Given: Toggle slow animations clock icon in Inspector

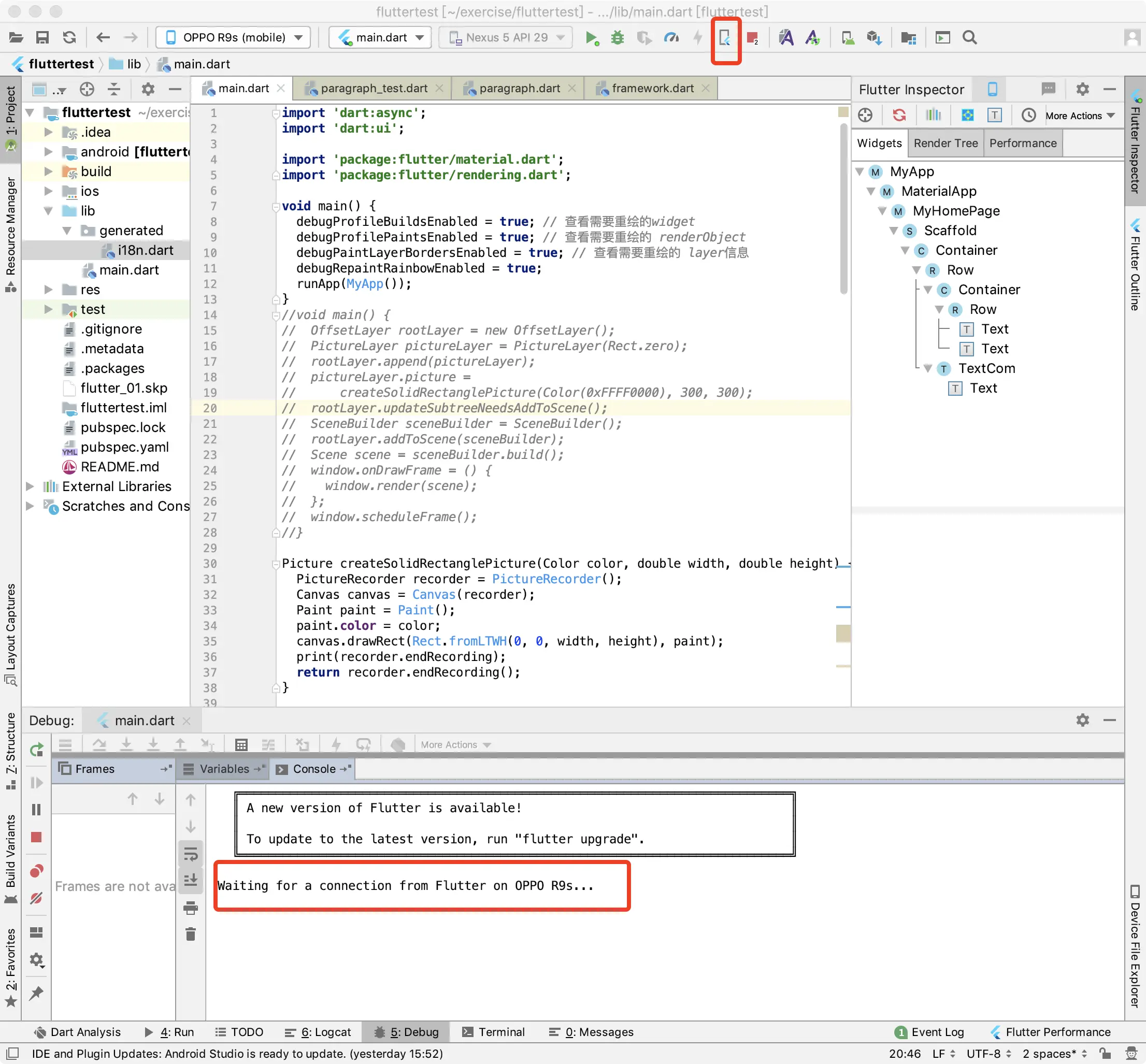Looking at the screenshot, I should coord(1028,115).
